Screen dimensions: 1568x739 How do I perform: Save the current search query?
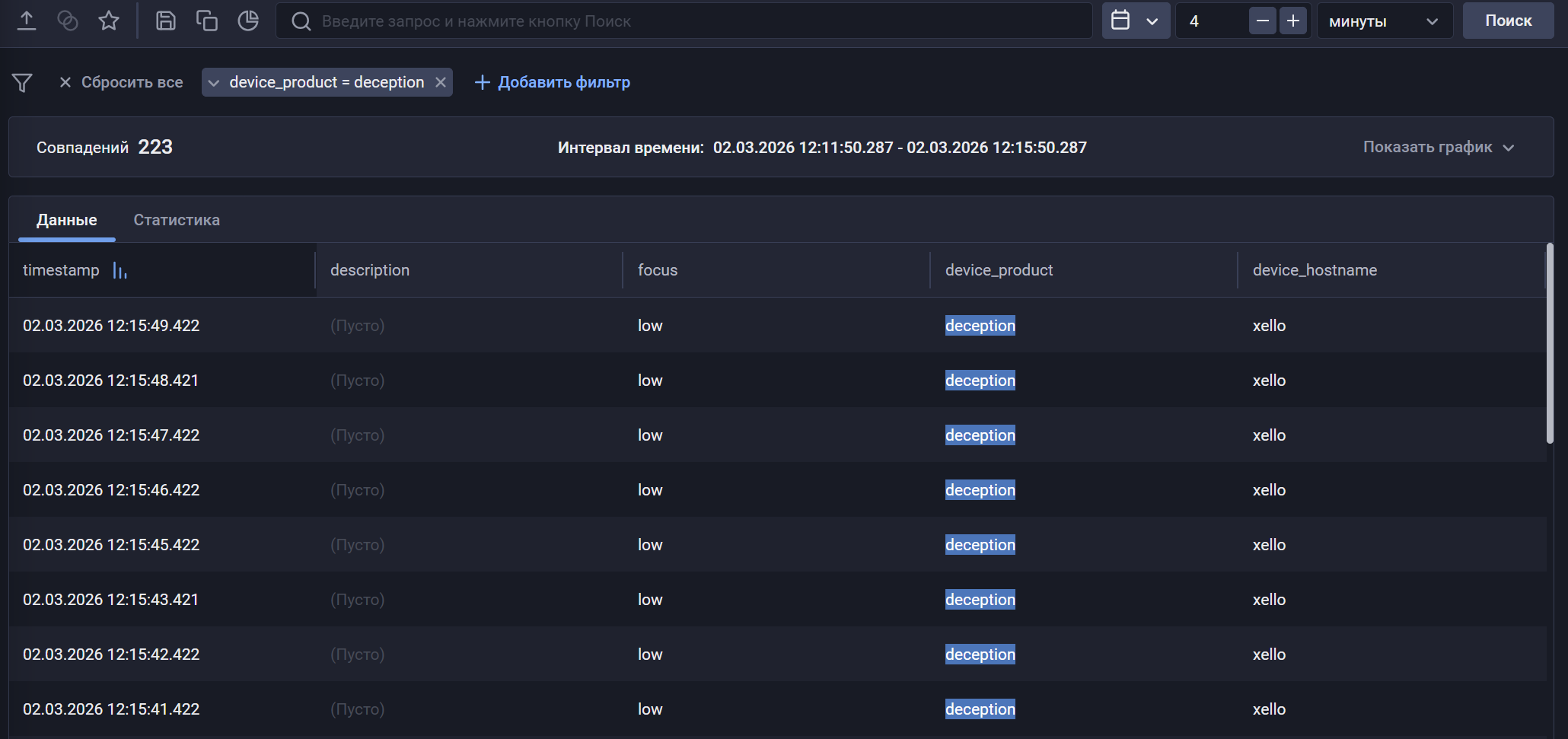click(x=166, y=21)
